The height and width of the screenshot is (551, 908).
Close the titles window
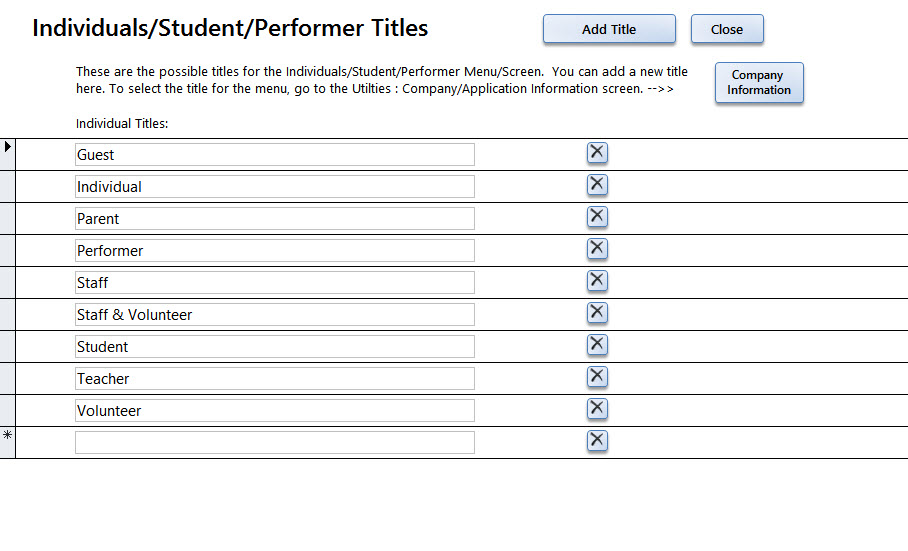tap(727, 29)
